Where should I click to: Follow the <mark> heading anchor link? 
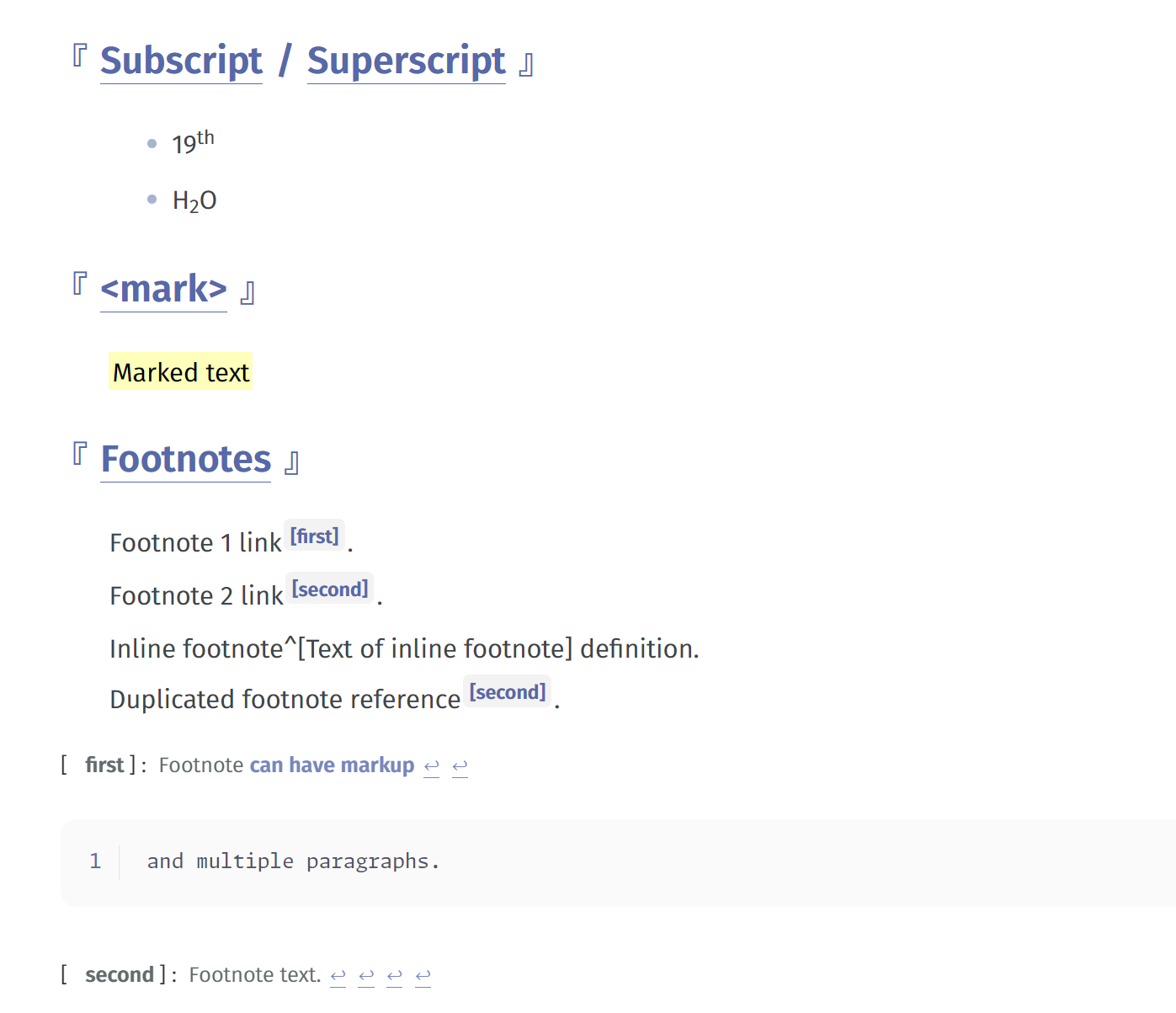(163, 290)
